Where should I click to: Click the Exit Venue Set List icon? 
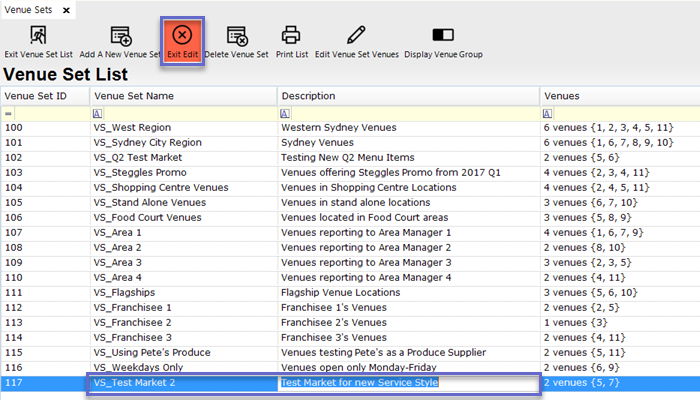point(38,37)
